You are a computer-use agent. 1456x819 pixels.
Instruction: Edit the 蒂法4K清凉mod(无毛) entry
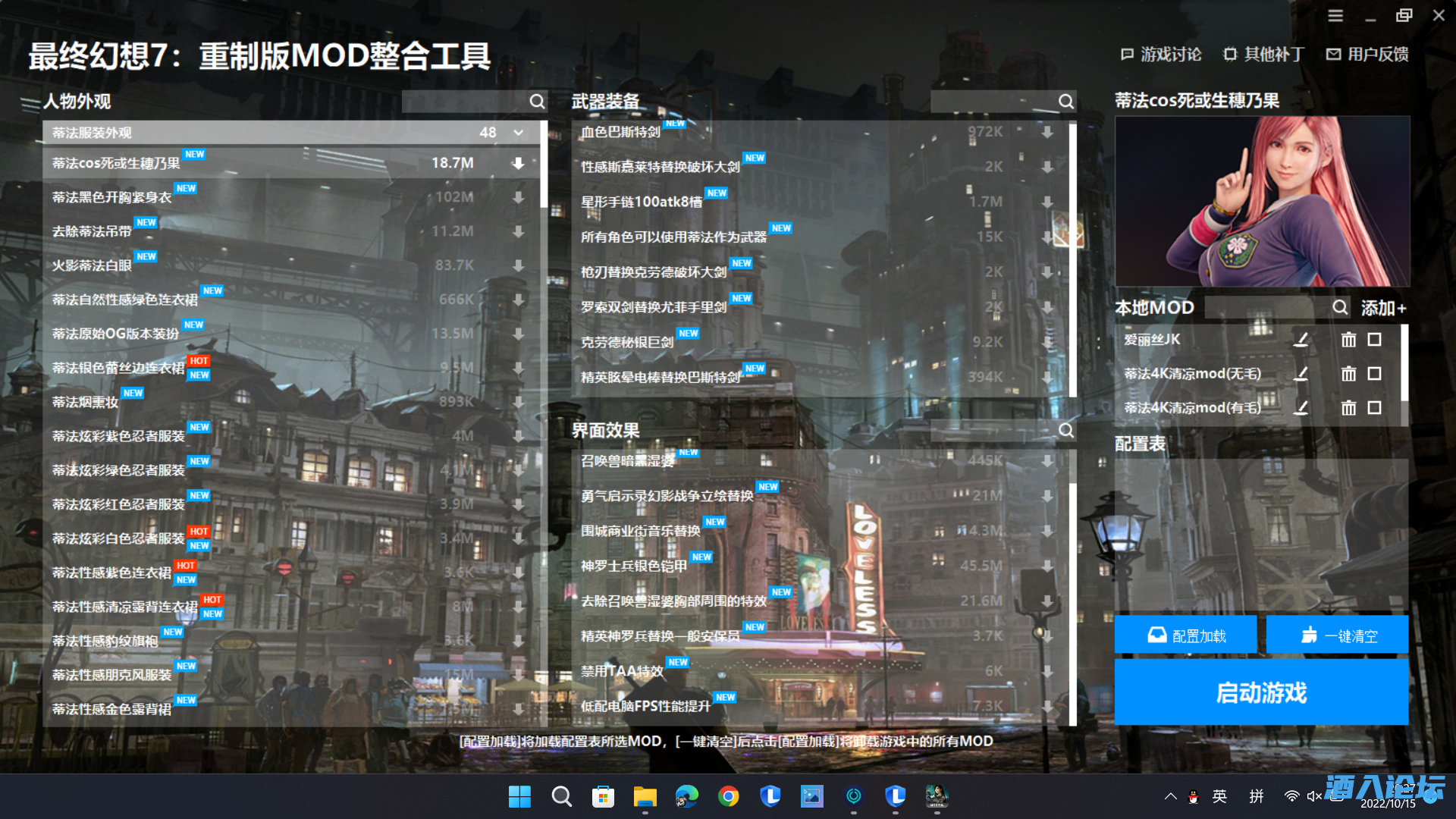tap(1301, 374)
